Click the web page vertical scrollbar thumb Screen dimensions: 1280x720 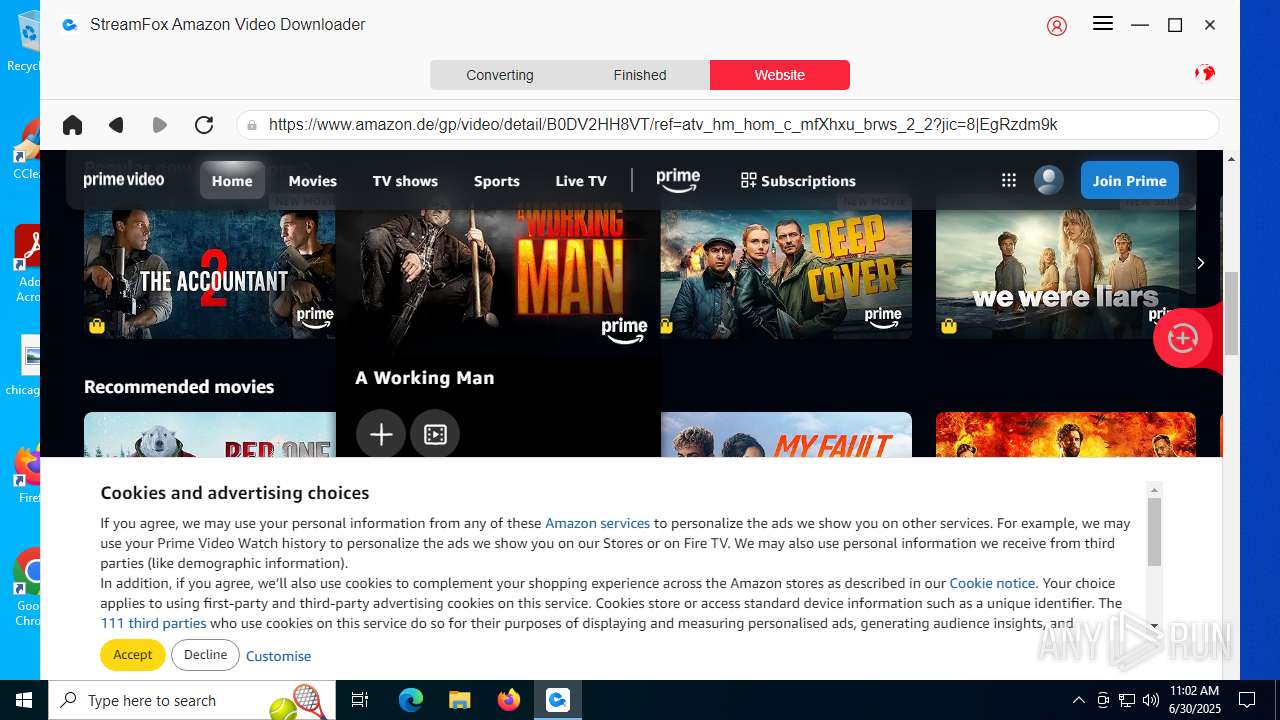pyautogui.click(x=1231, y=312)
